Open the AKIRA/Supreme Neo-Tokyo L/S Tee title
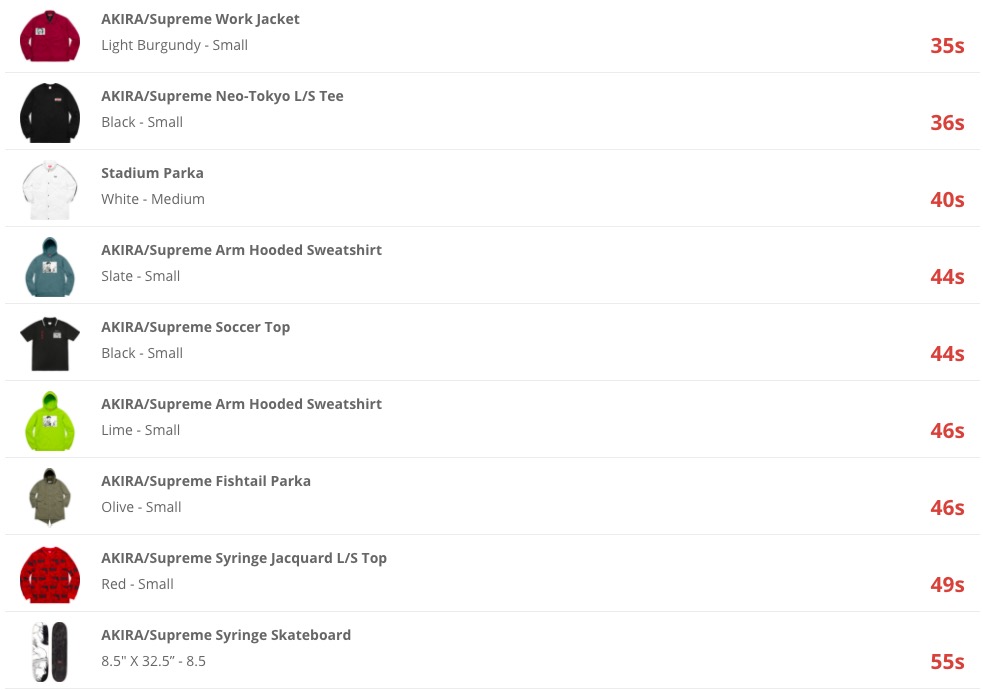The width and height of the screenshot is (983, 690). tap(222, 96)
